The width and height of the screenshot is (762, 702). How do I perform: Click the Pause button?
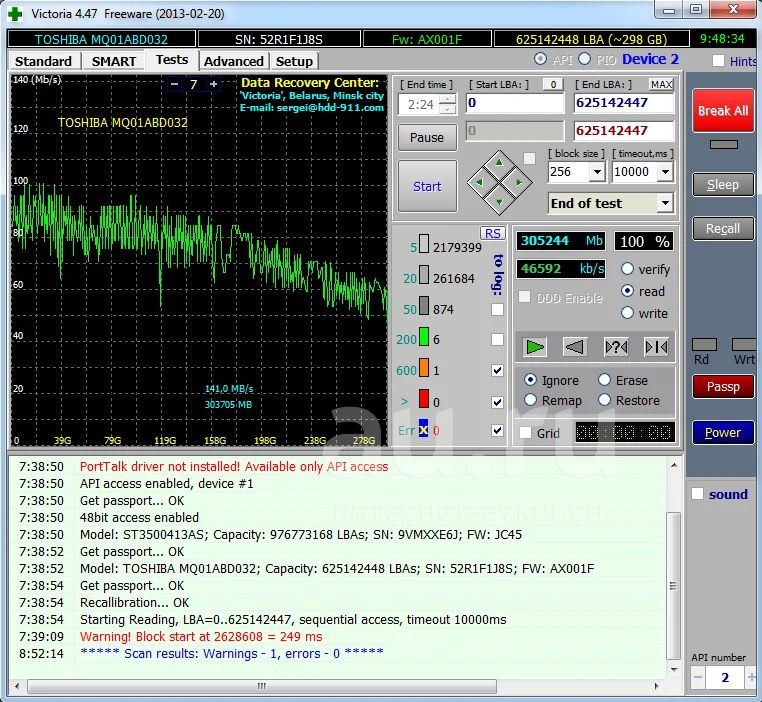pyautogui.click(x=427, y=137)
